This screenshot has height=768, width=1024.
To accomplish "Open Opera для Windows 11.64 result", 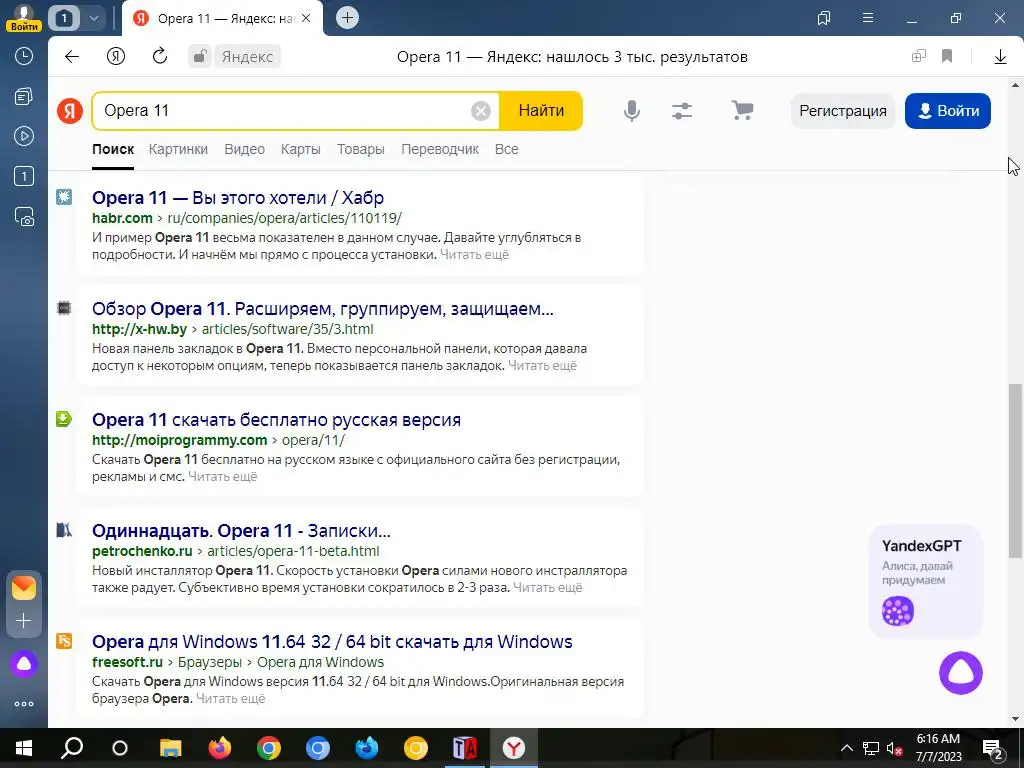I will point(332,641).
